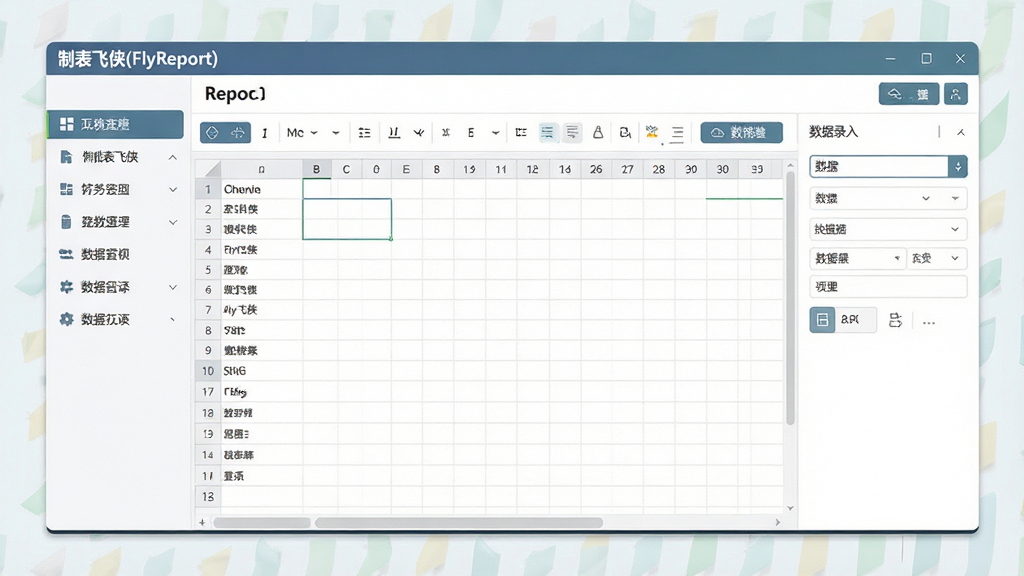1024x576 pixels.
Task: Open the first combo box in 数据录入 panel
Action: point(888,167)
